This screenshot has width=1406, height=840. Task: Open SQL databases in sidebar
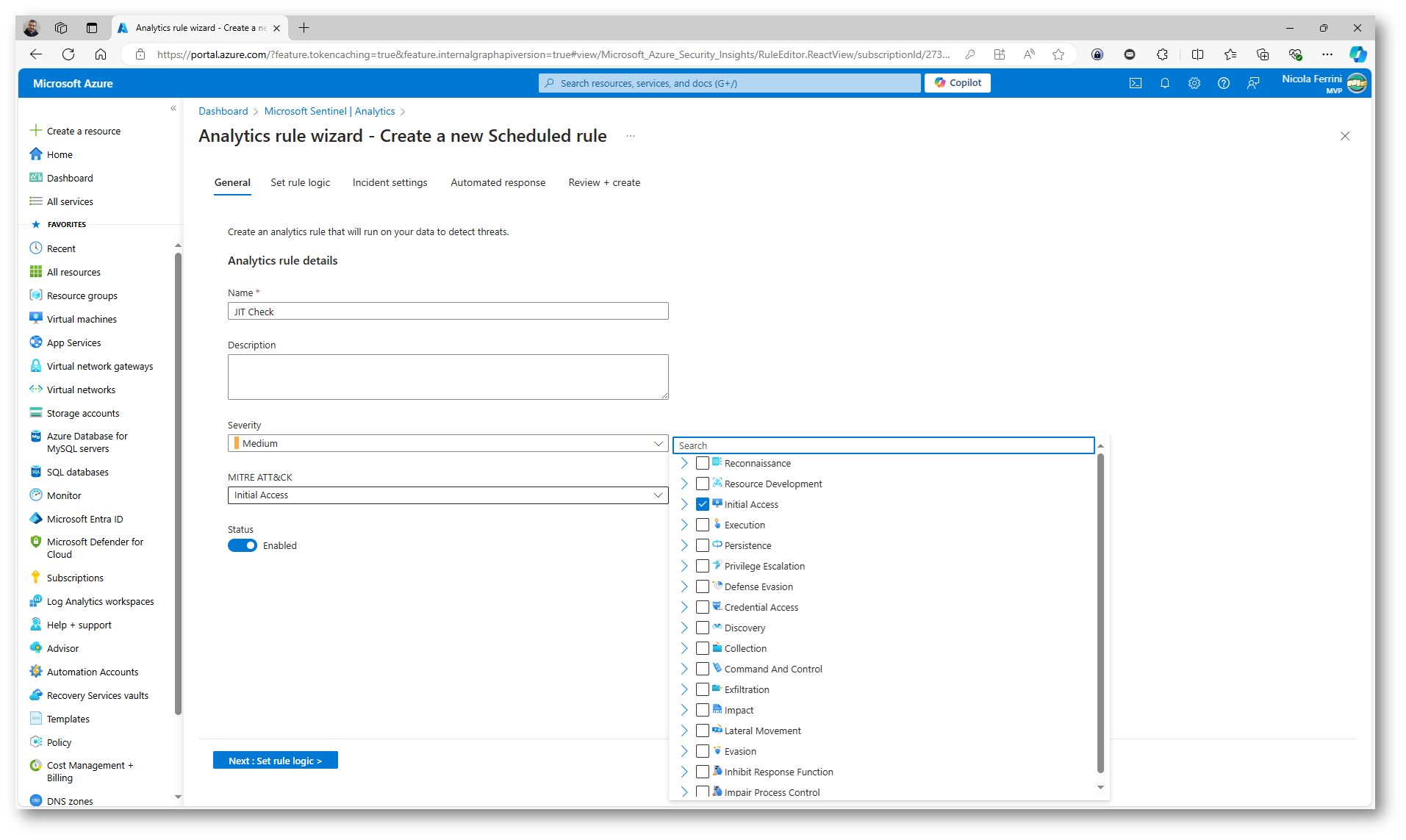click(77, 472)
